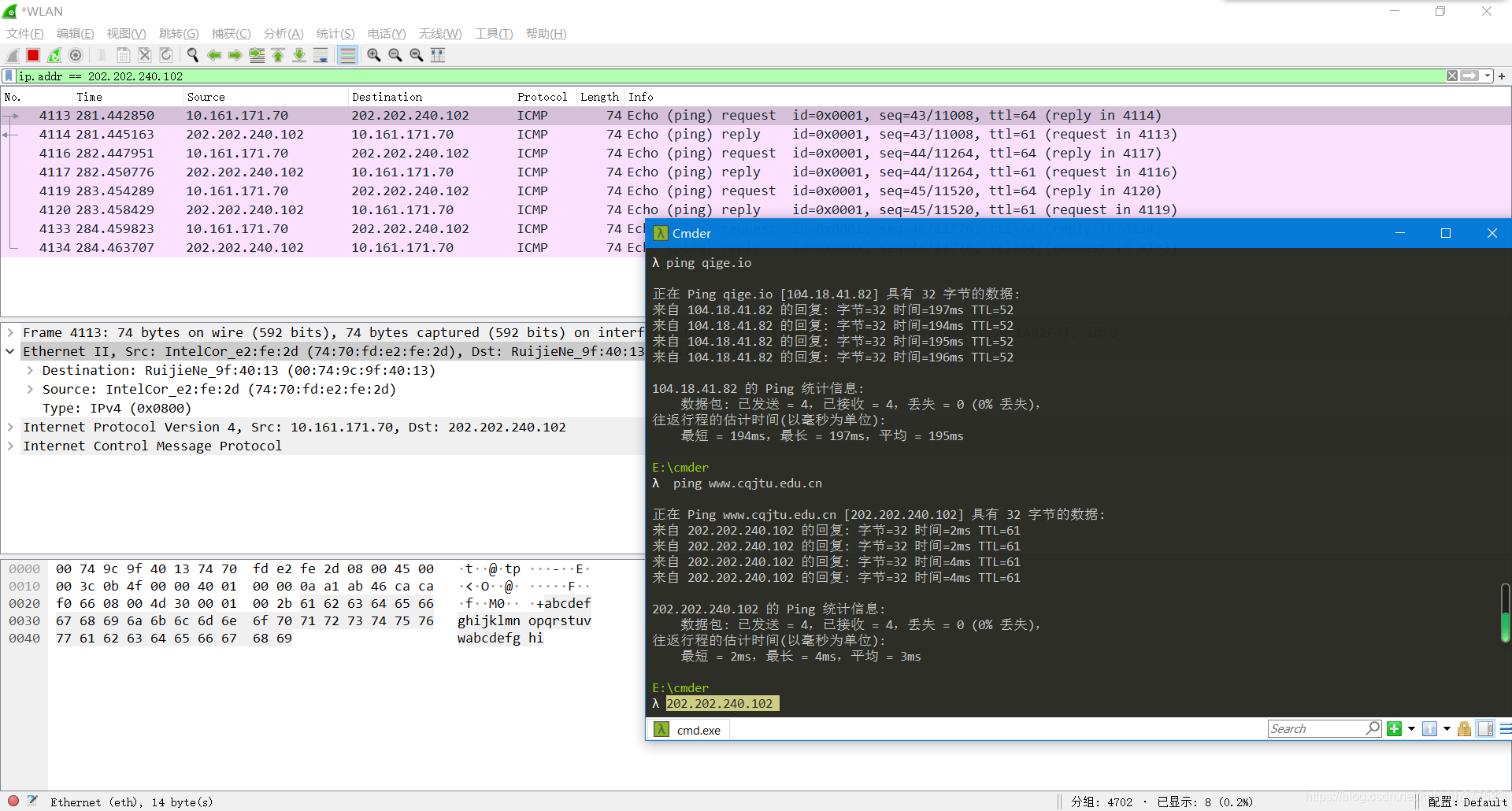Open the 工具(T) menu
The height and width of the screenshot is (811, 1512).
[x=494, y=34]
